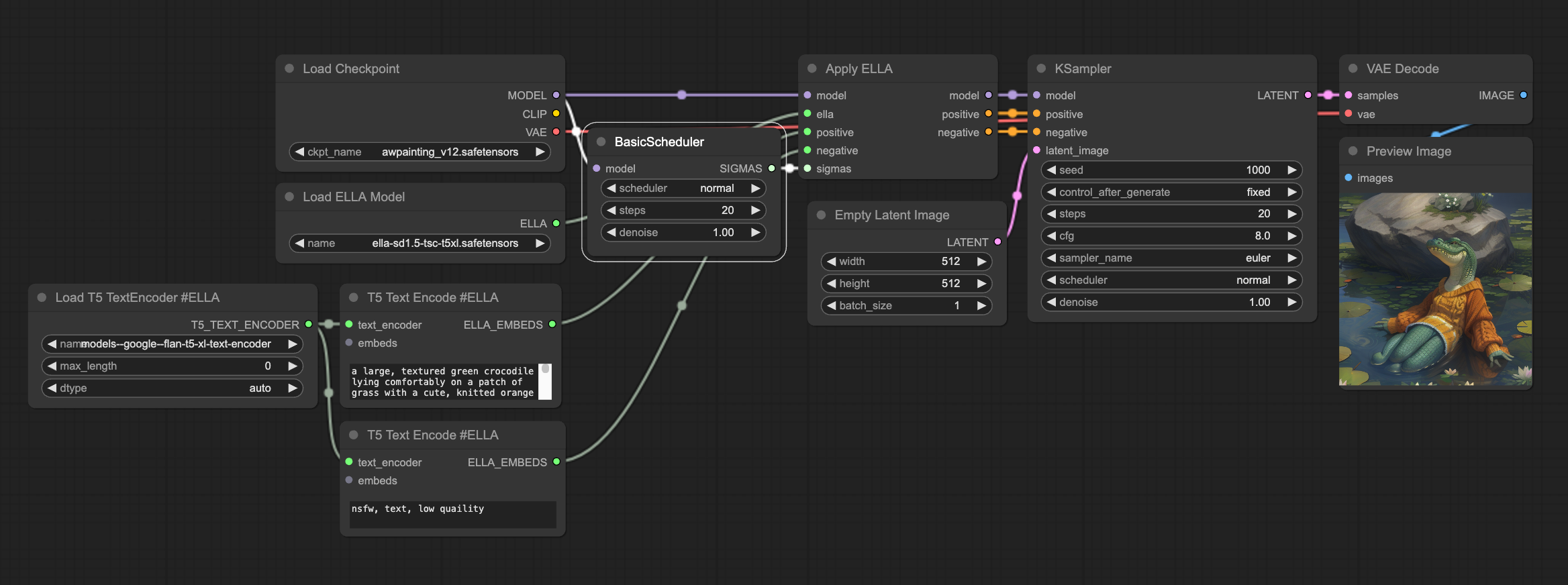
Task: Open the ckpt_name checkpoint selector
Action: point(420,152)
